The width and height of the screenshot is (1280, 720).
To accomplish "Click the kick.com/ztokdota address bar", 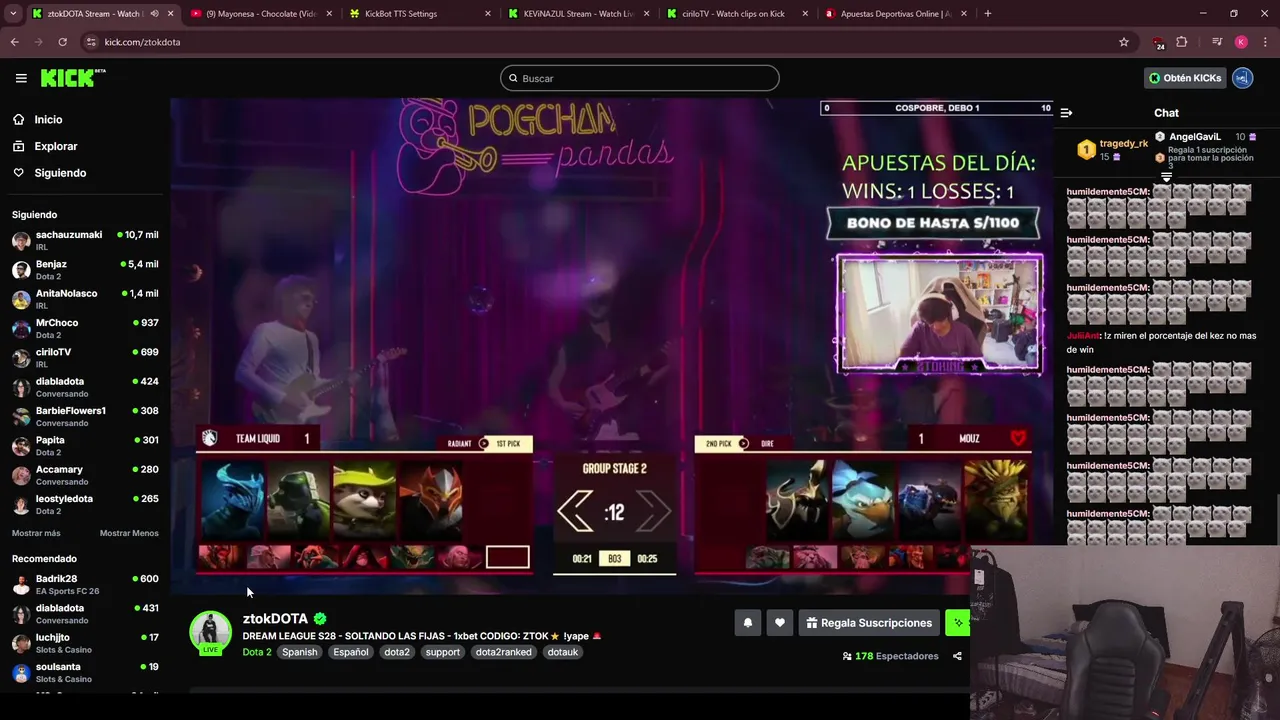I will pos(600,42).
